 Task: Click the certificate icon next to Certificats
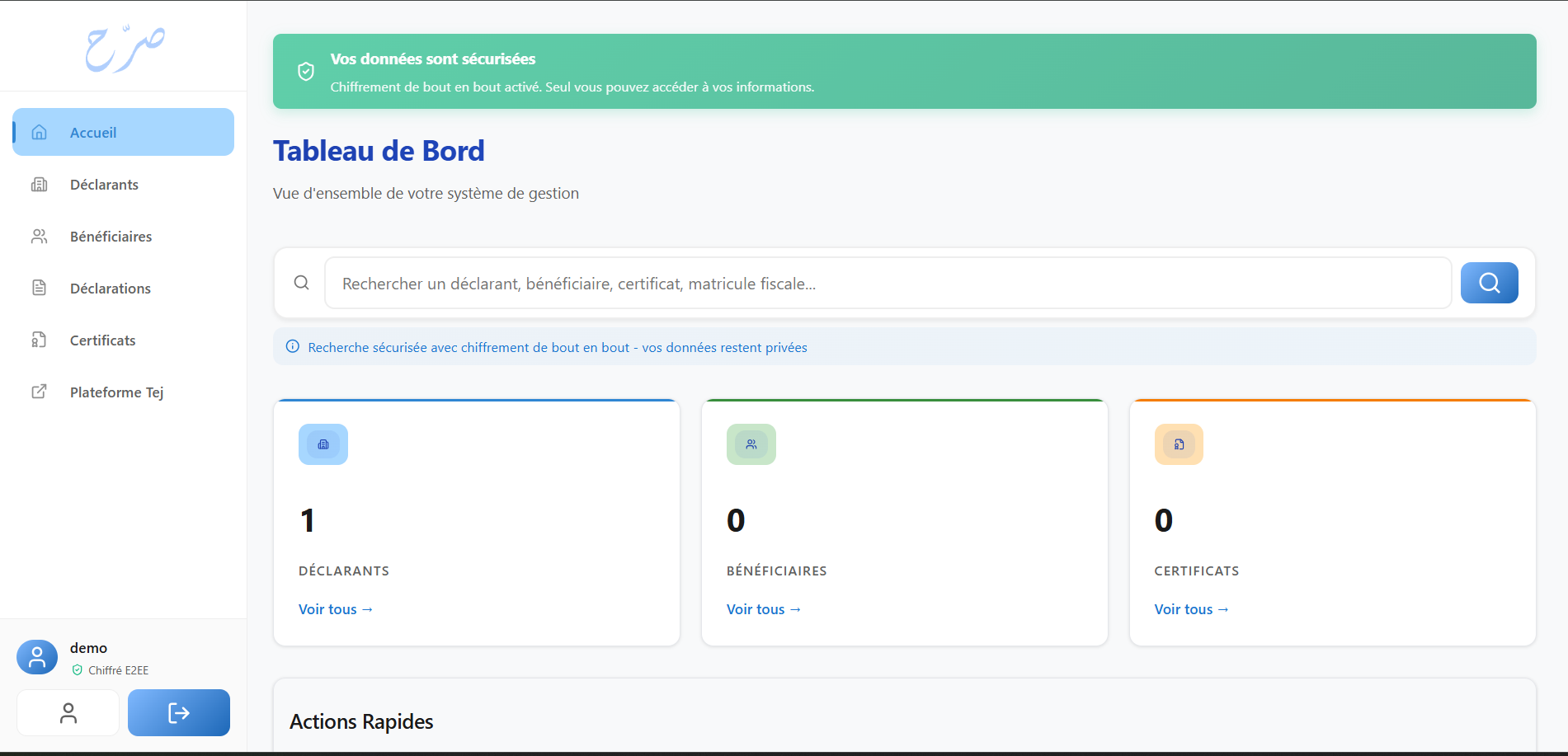[39, 340]
